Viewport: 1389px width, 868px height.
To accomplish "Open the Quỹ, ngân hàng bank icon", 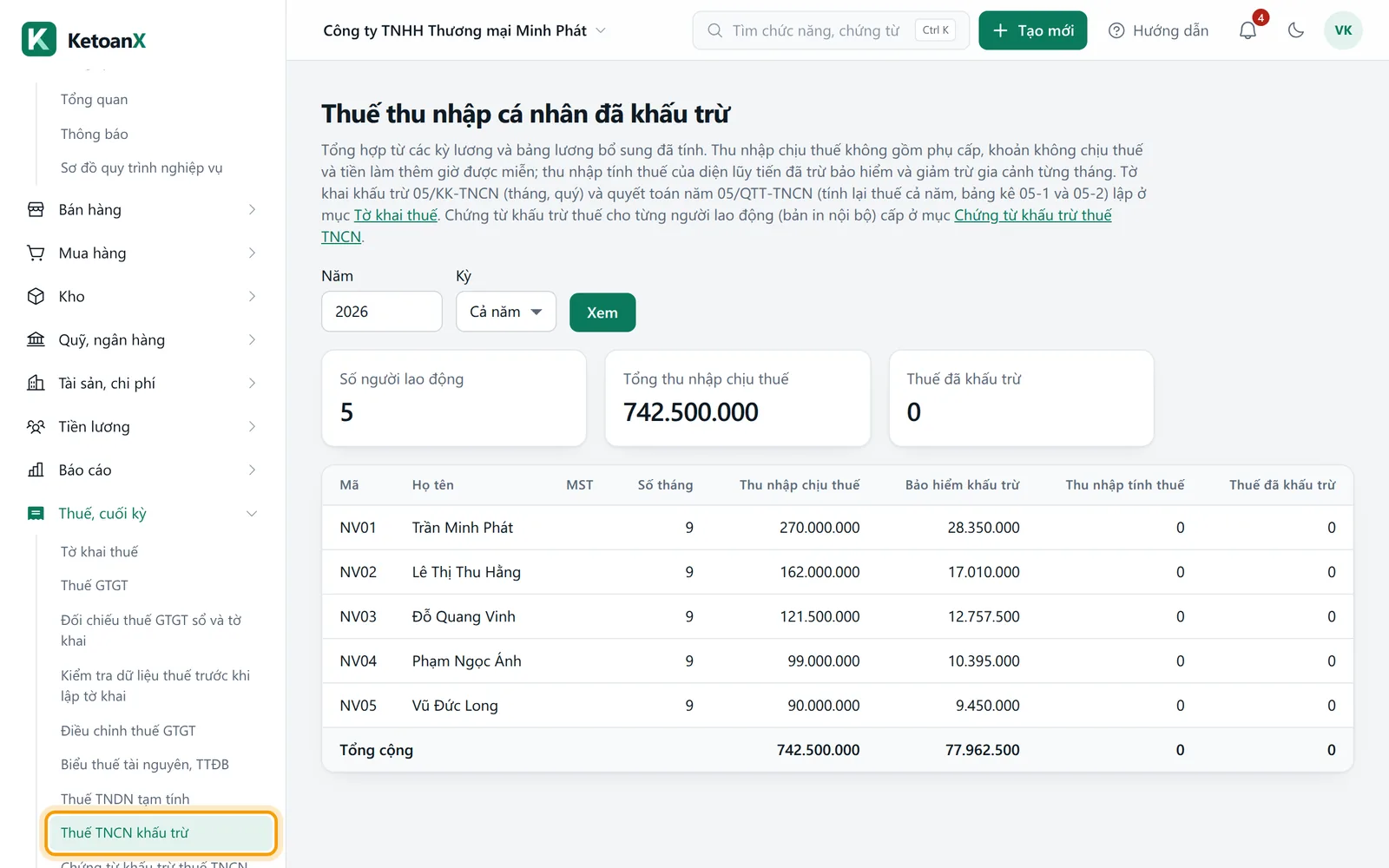I will [36, 339].
